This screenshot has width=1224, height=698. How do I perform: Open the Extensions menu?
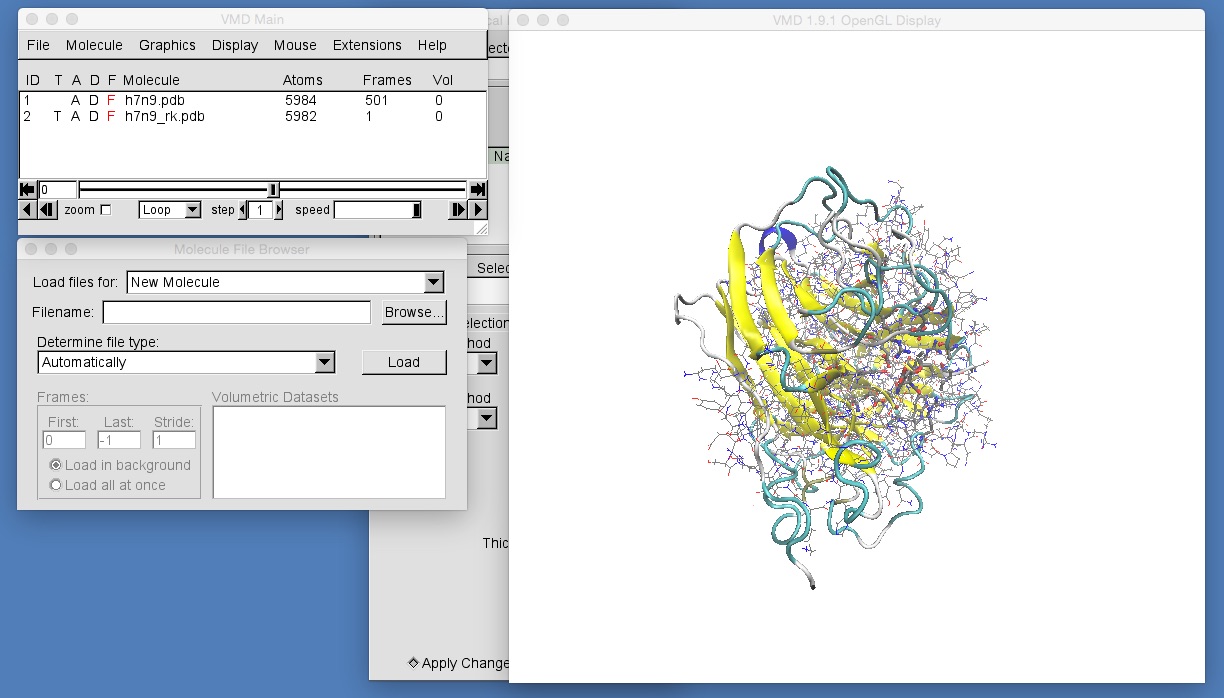366,45
